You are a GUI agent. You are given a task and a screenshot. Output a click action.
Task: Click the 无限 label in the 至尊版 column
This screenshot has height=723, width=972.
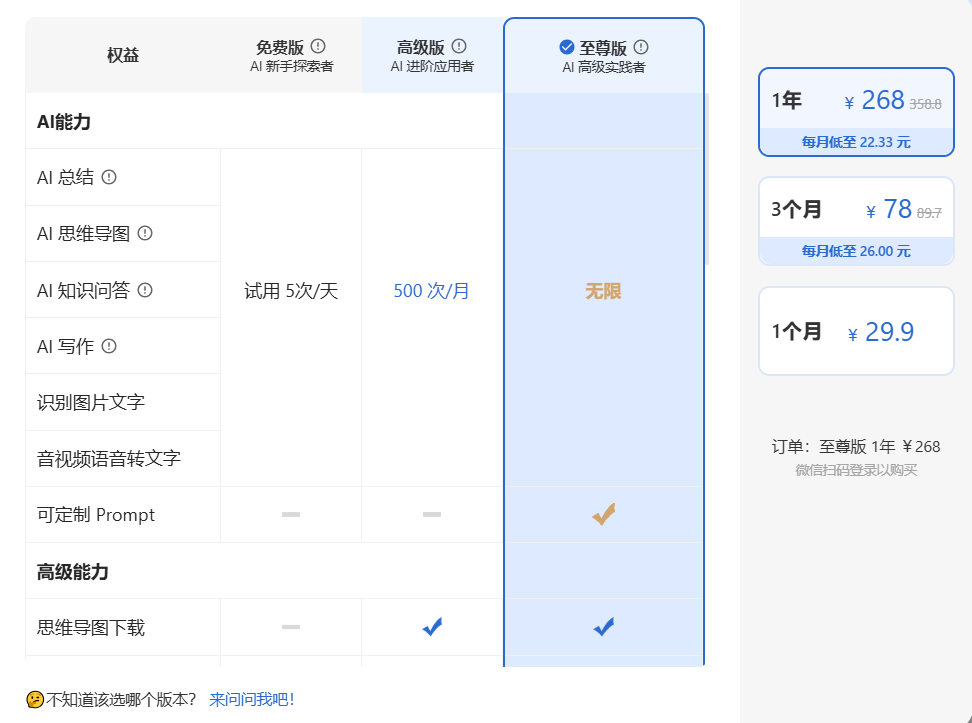click(603, 290)
